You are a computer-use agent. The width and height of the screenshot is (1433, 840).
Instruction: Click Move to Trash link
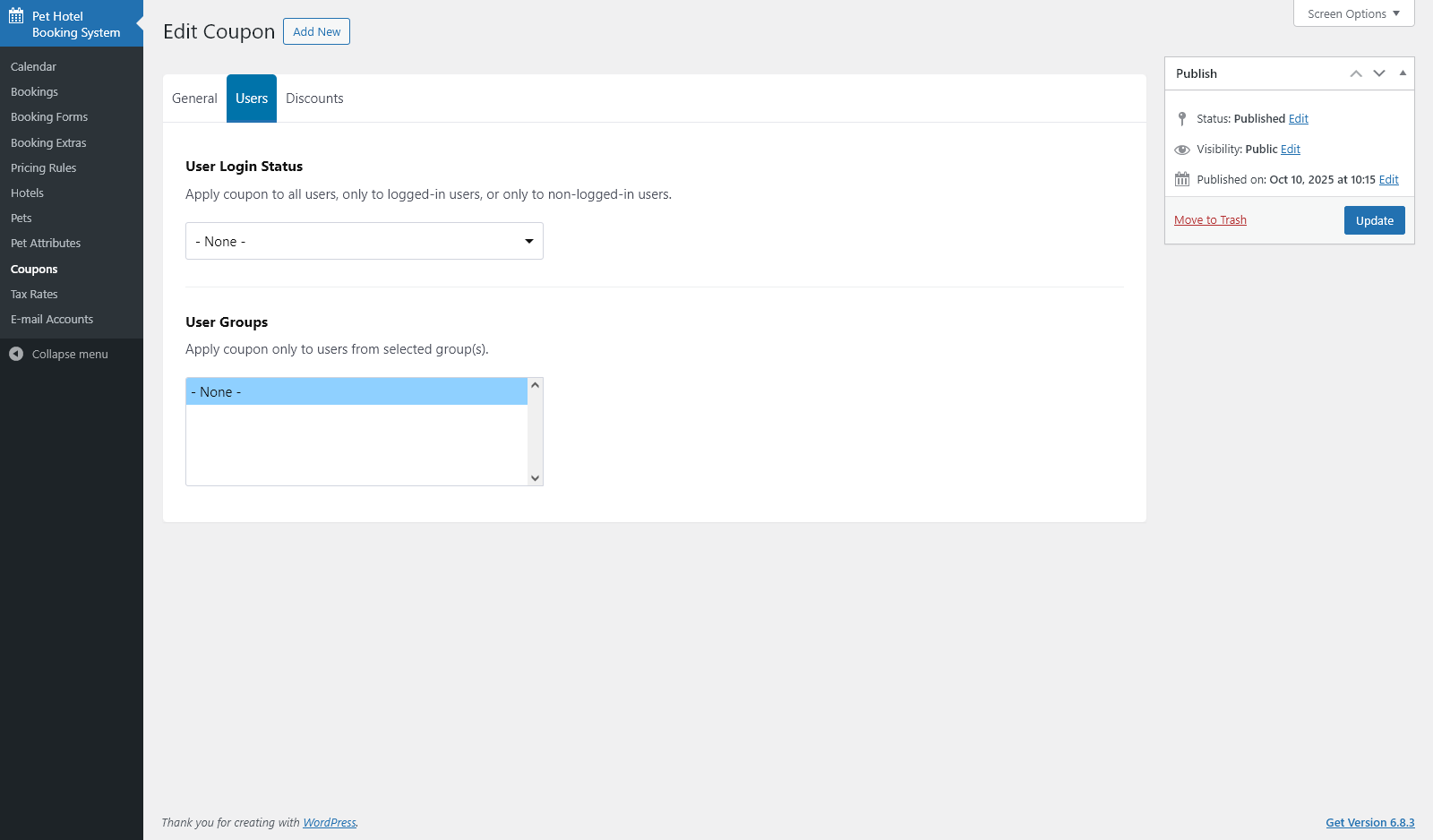[1210, 220]
